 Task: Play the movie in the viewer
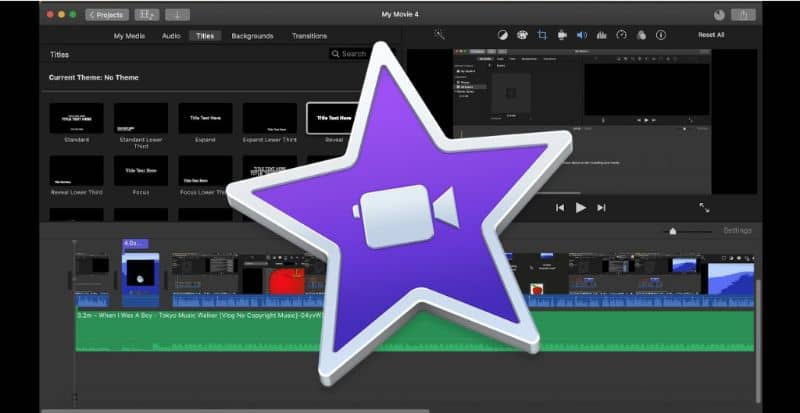coord(581,208)
